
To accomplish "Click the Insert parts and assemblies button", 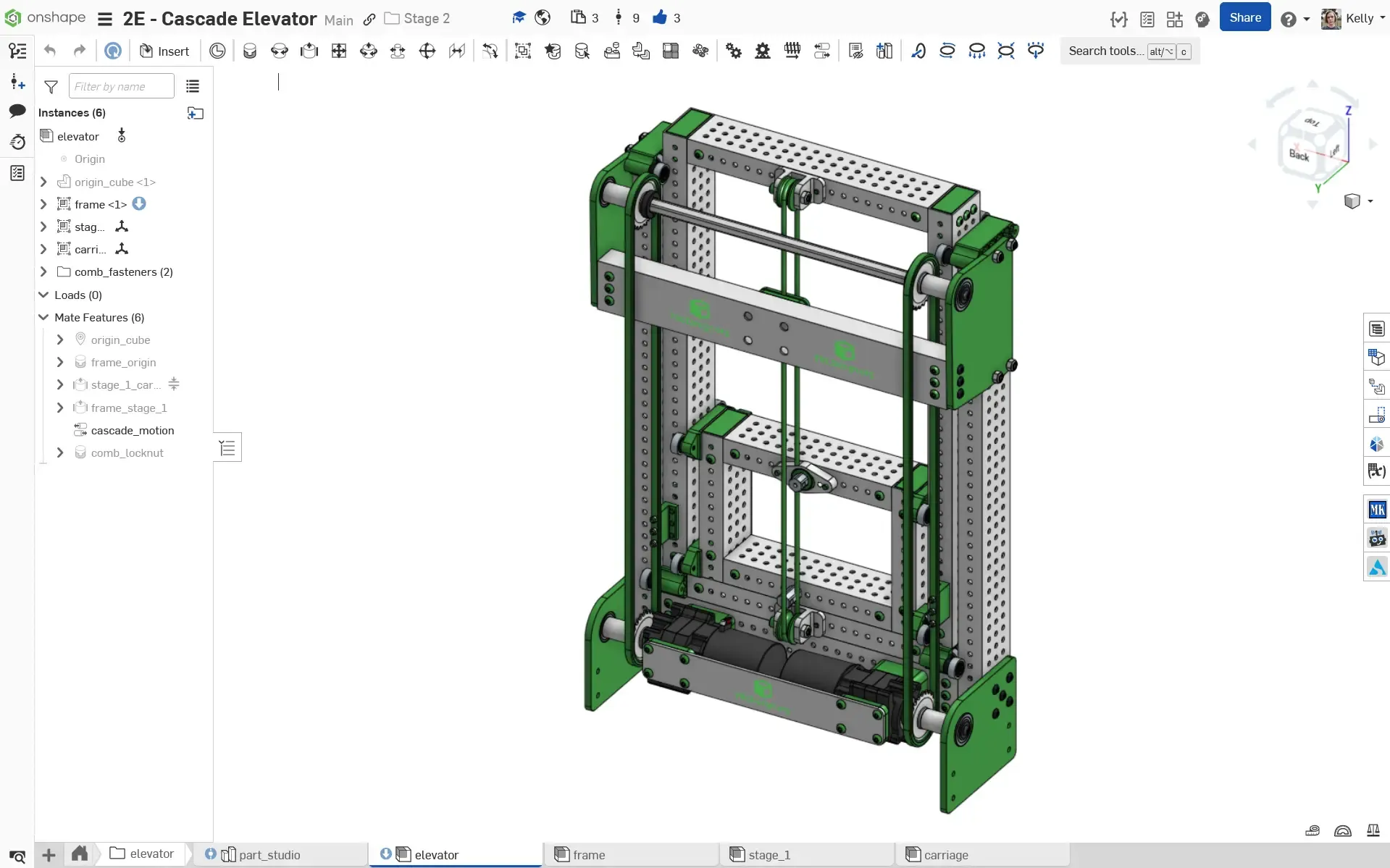I will (x=164, y=51).
